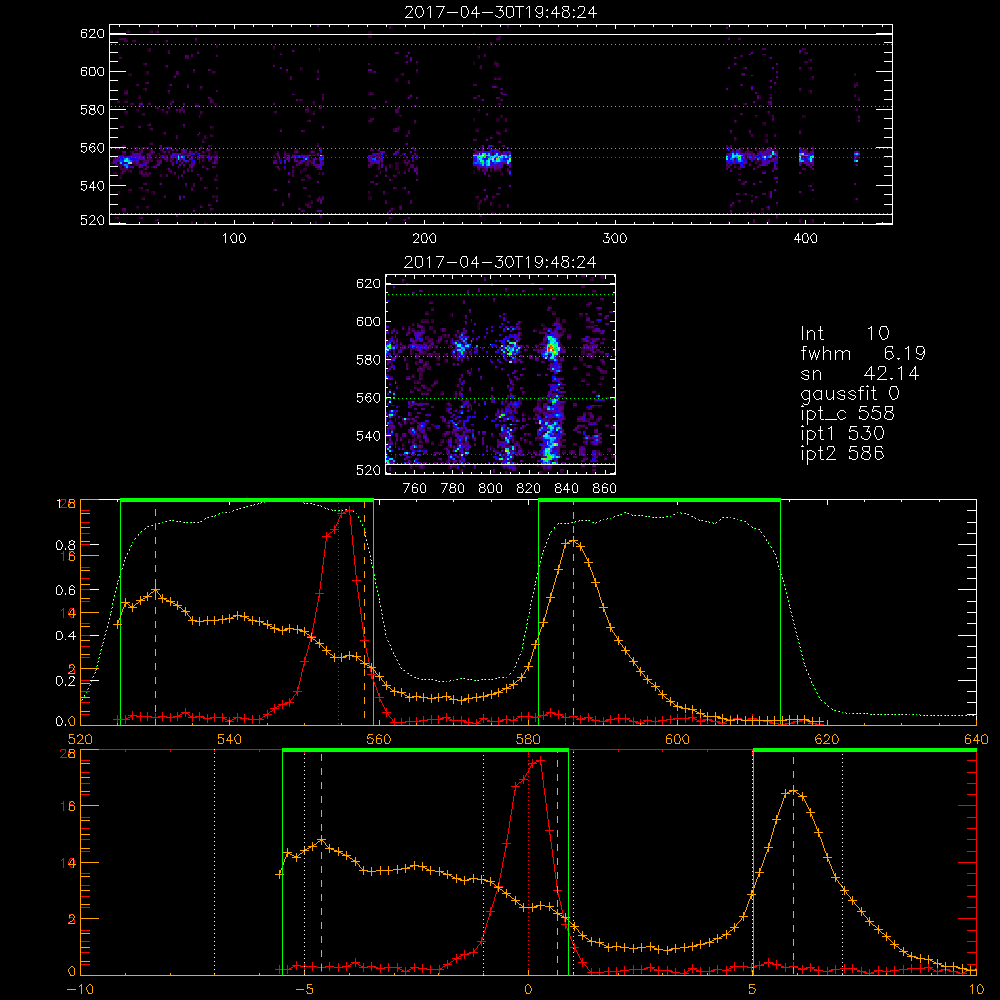
Task: Click x-axis label 200 on top plot
Action: point(424,239)
